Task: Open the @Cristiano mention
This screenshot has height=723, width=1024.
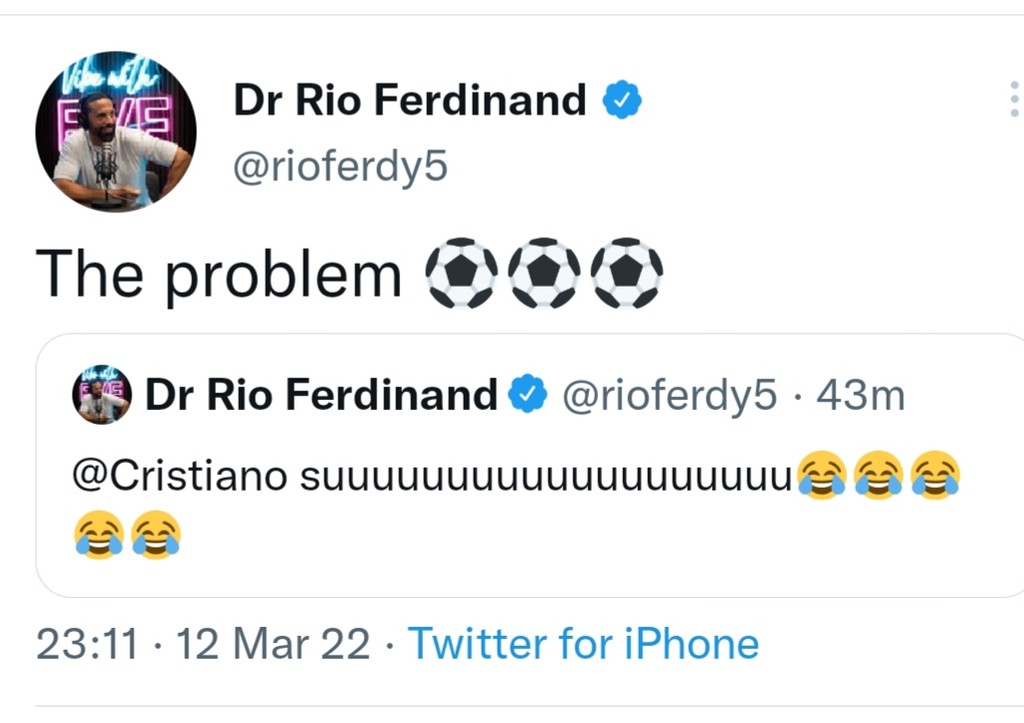Action: pyautogui.click(x=181, y=475)
